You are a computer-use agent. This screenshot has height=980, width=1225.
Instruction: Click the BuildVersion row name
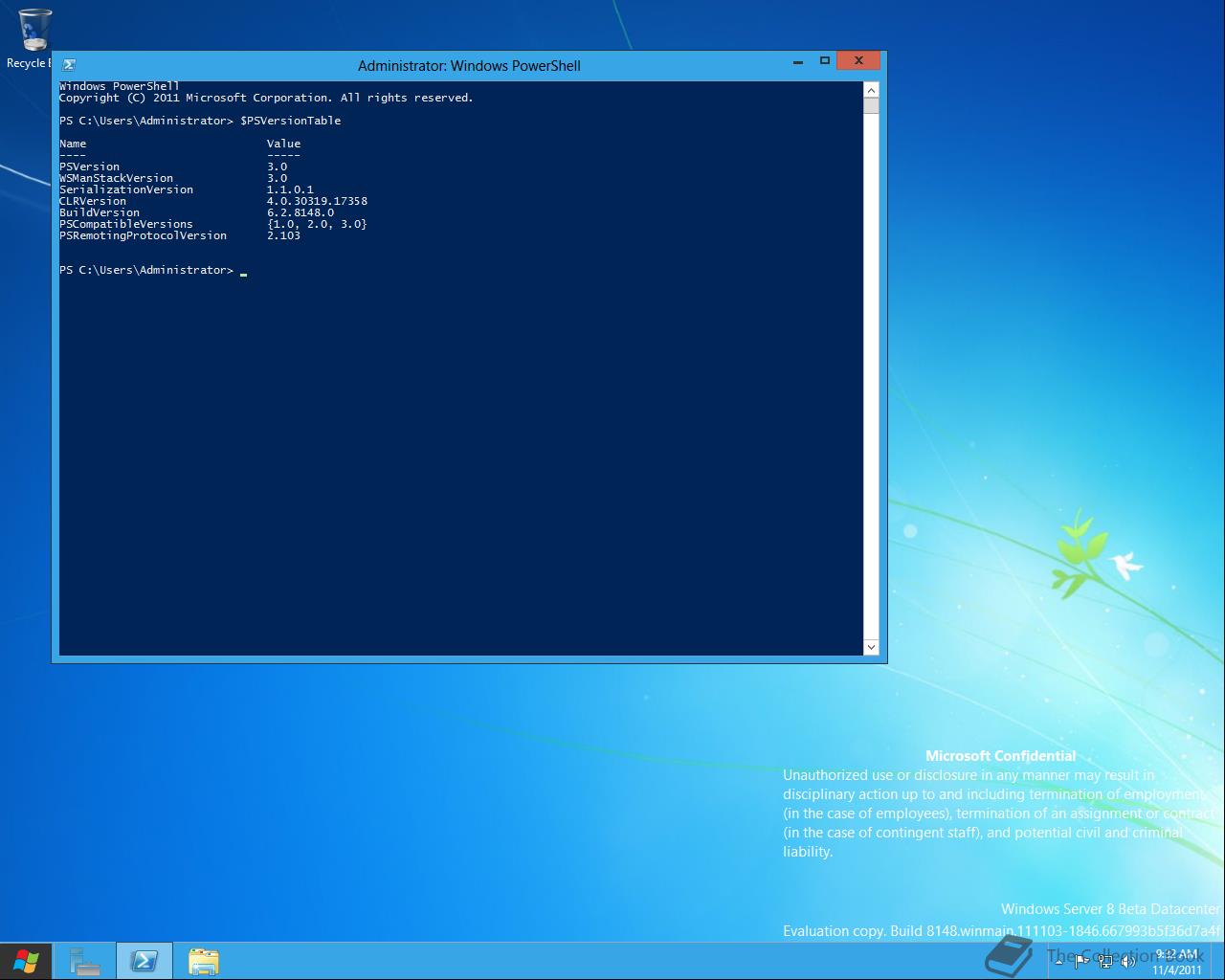(x=100, y=212)
